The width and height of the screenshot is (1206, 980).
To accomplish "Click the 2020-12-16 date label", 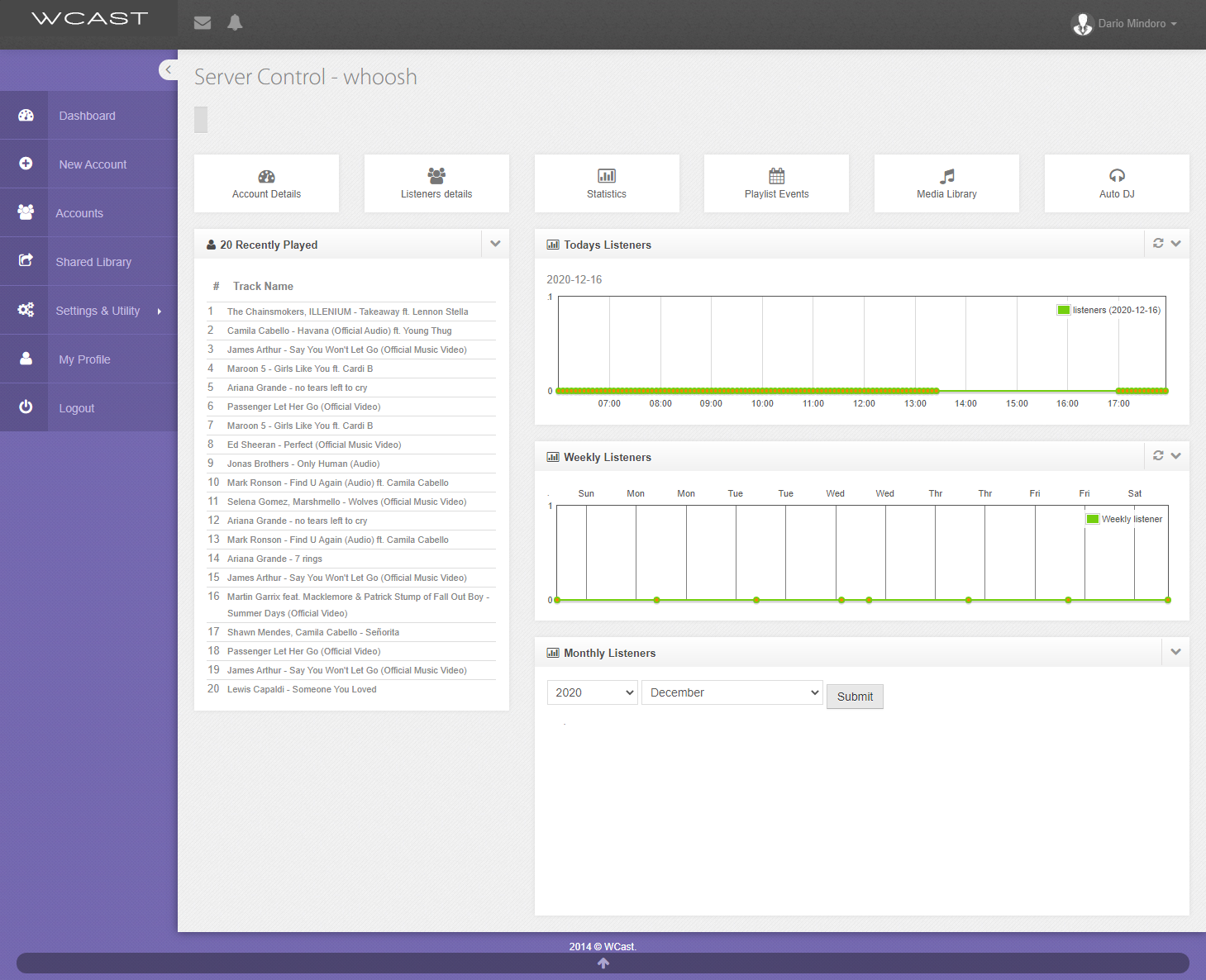I will [x=574, y=279].
